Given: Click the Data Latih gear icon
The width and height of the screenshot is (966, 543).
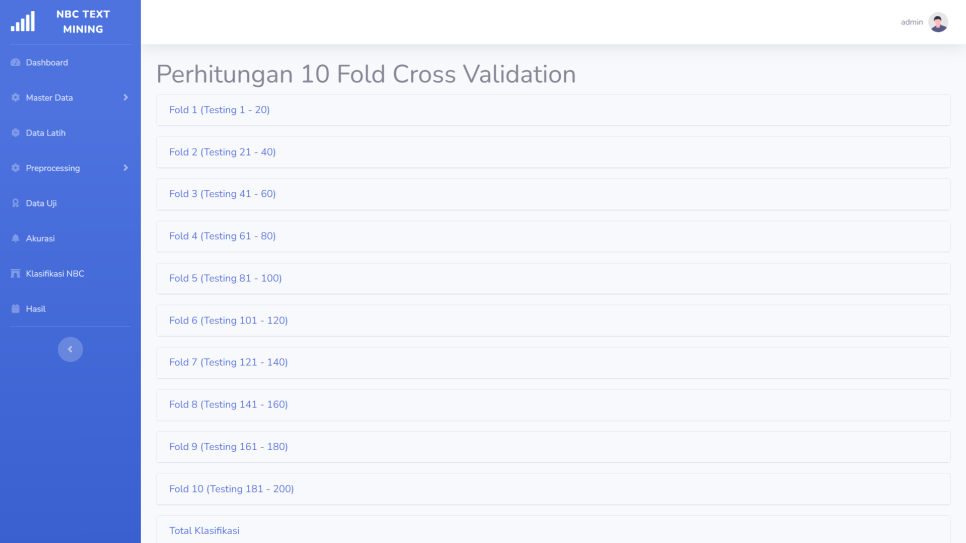Looking at the screenshot, I should pos(15,133).
